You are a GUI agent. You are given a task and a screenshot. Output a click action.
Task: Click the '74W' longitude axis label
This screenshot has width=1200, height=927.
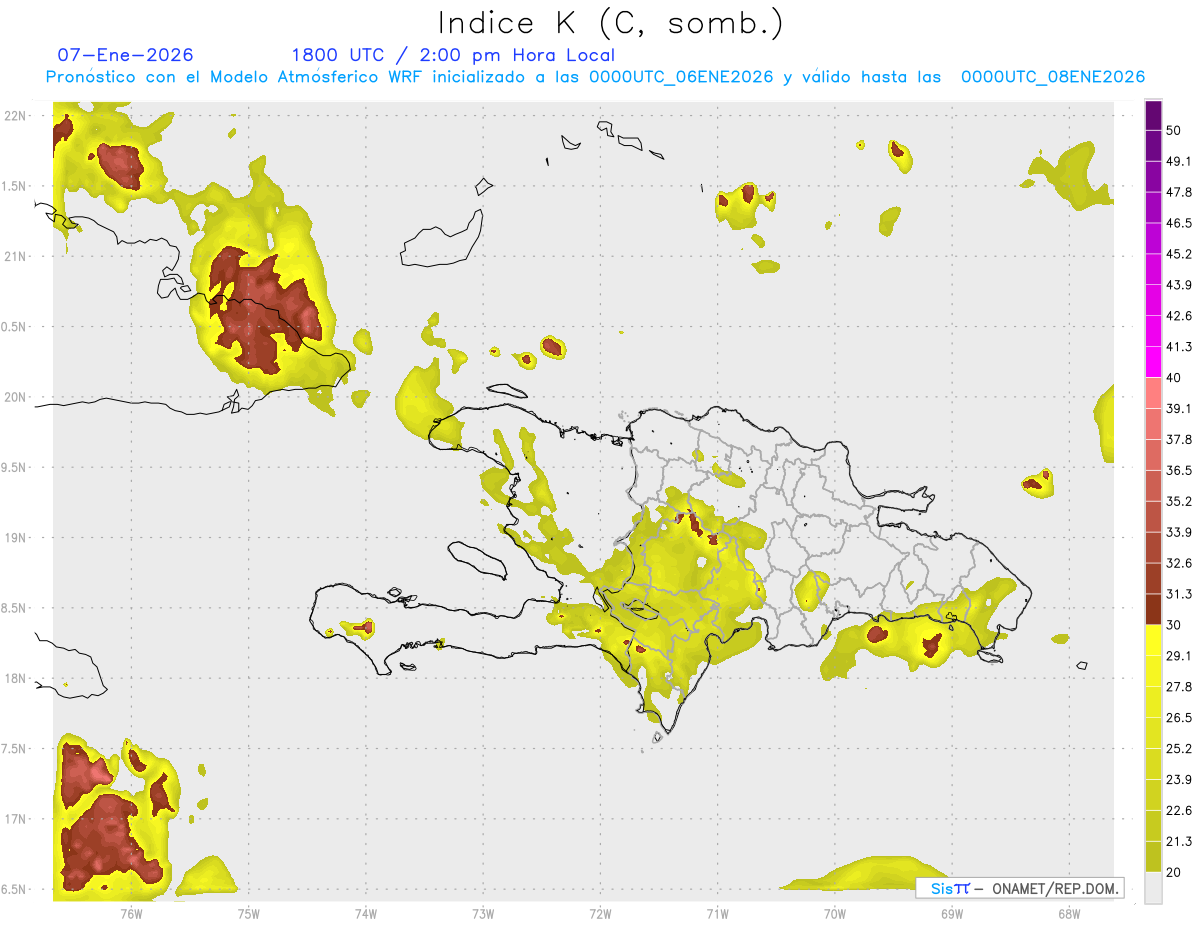click(x=366, y=914)
